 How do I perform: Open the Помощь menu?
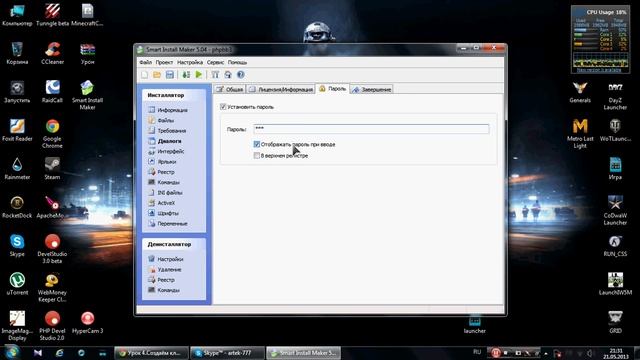pos(237,62)
